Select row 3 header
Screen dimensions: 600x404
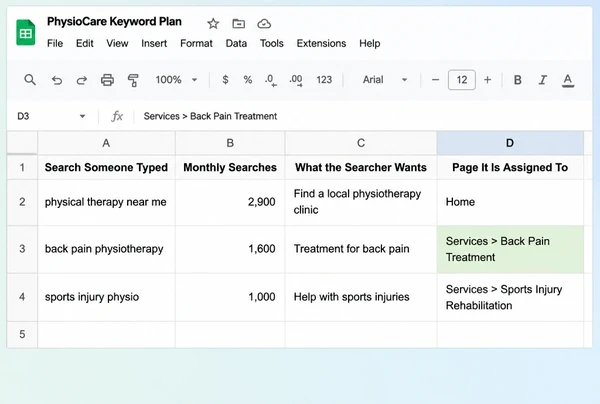click(22, 249)
